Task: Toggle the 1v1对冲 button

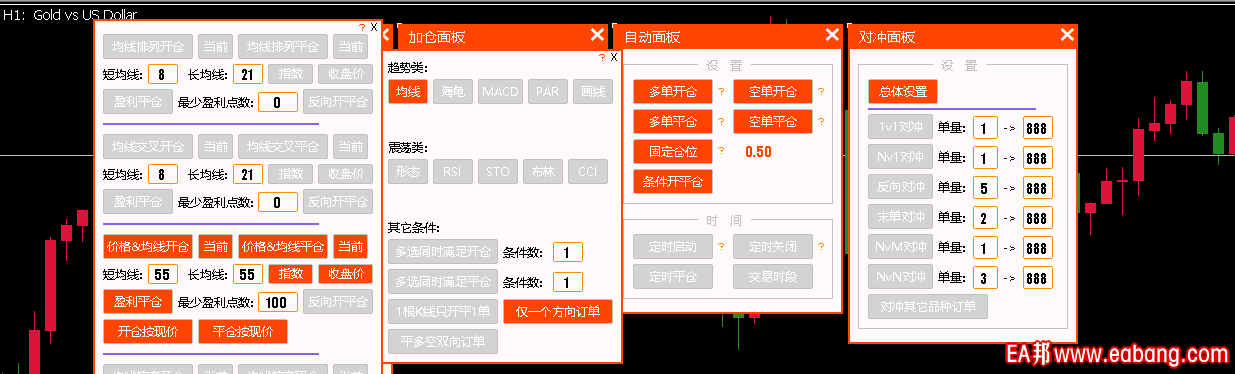Action: click(901, 127)
